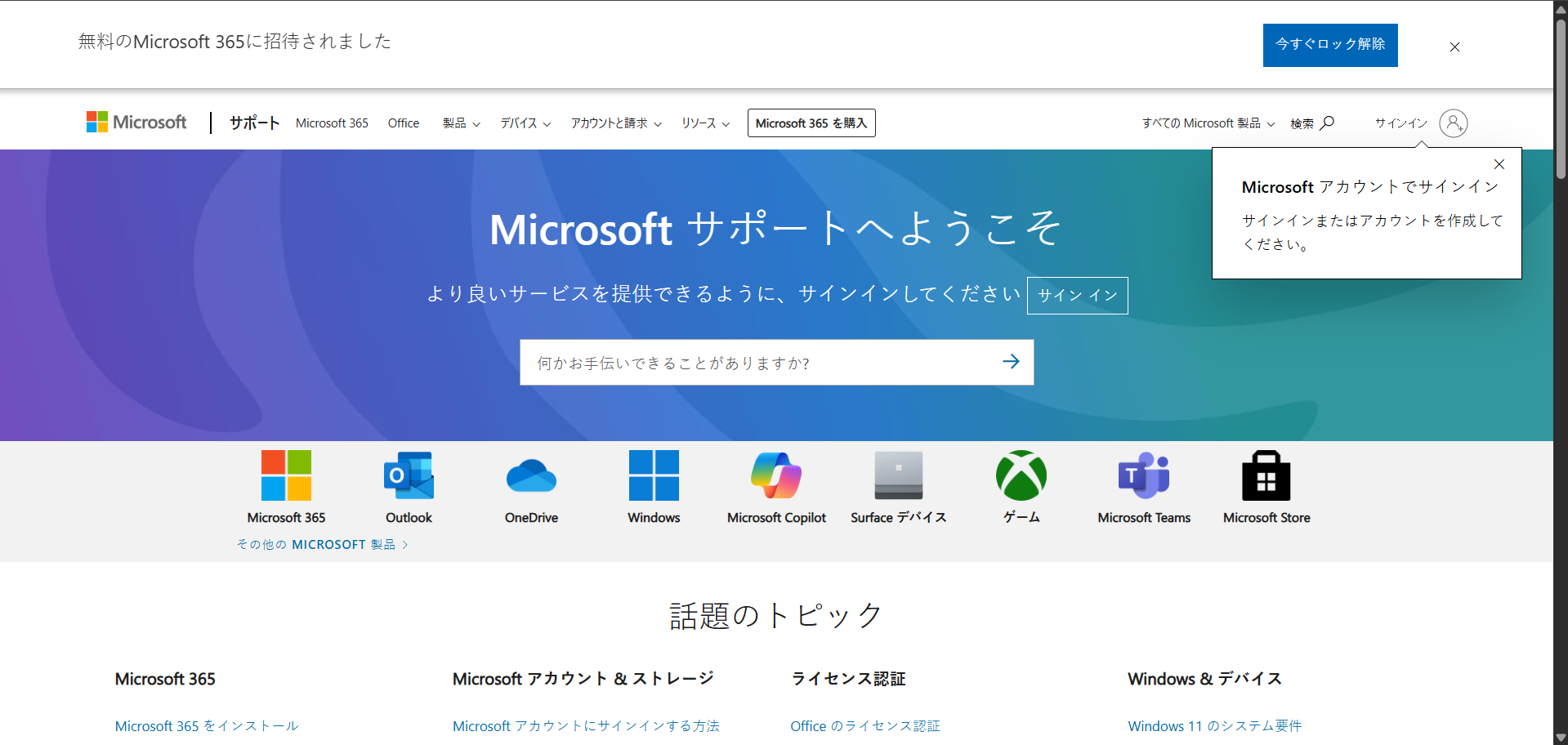Close the Microsoft アカウントでサインイン popup
1568x745 pixels.
1499,164
